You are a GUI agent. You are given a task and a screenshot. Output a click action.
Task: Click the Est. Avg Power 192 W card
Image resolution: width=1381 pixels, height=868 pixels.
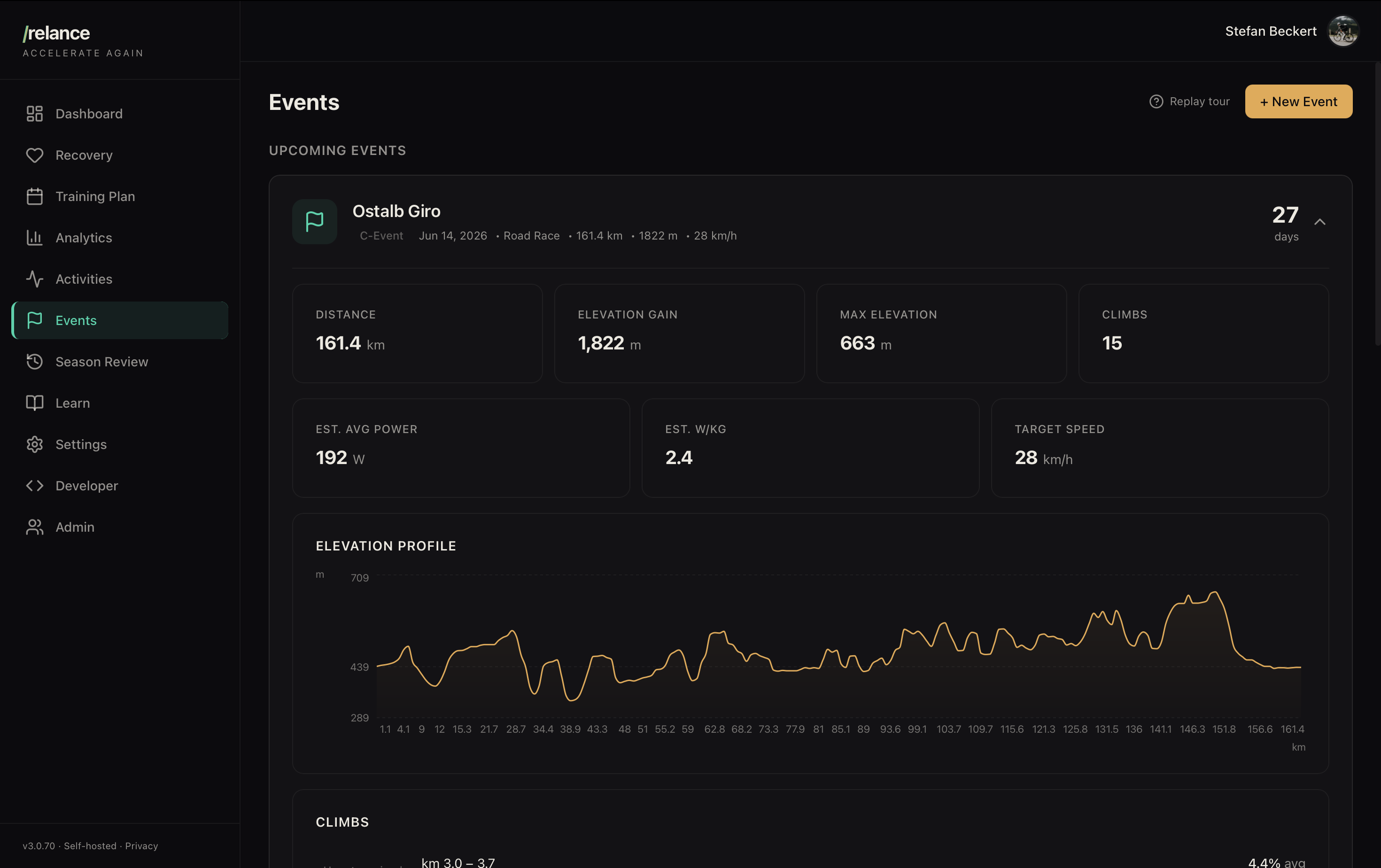461,448
